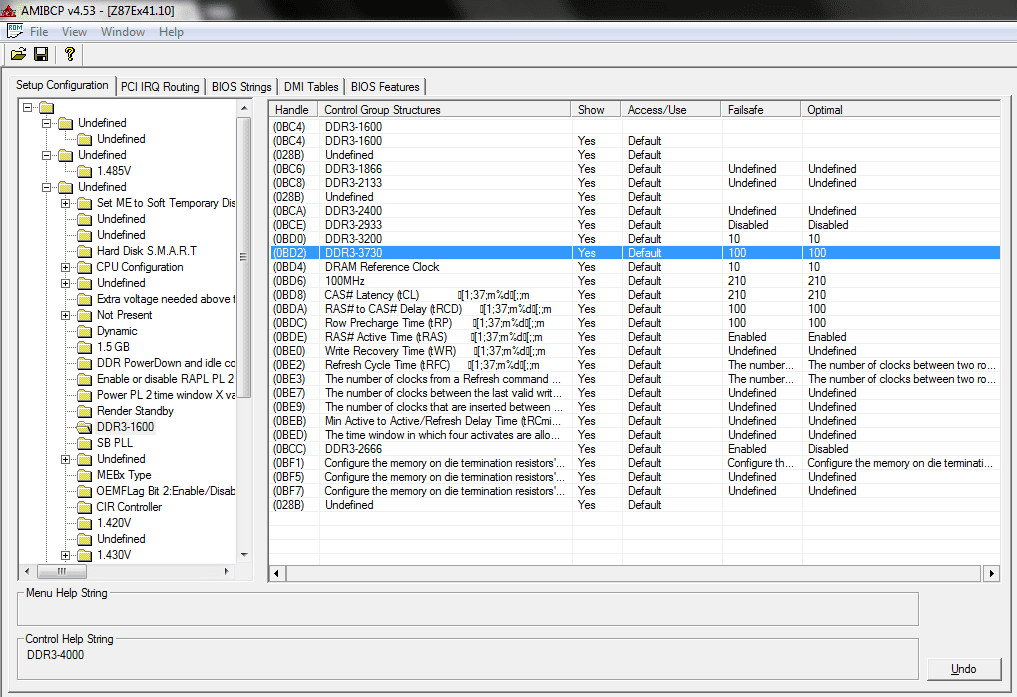
Task: Select the root folder icon at tree top
Action: click(x=46, y=107)
